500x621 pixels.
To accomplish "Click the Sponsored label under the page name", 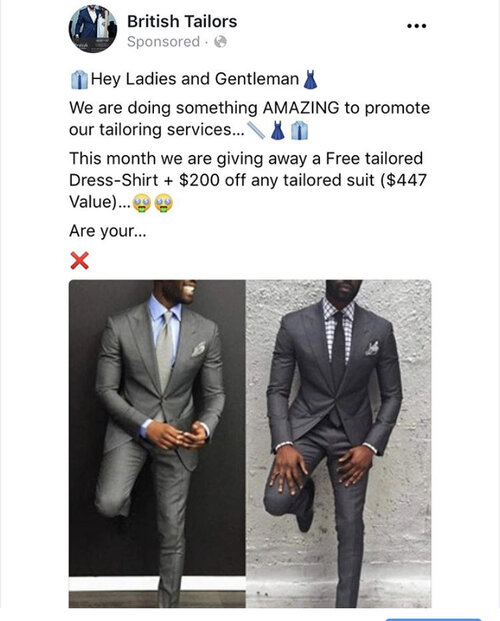I will point(163,42).
